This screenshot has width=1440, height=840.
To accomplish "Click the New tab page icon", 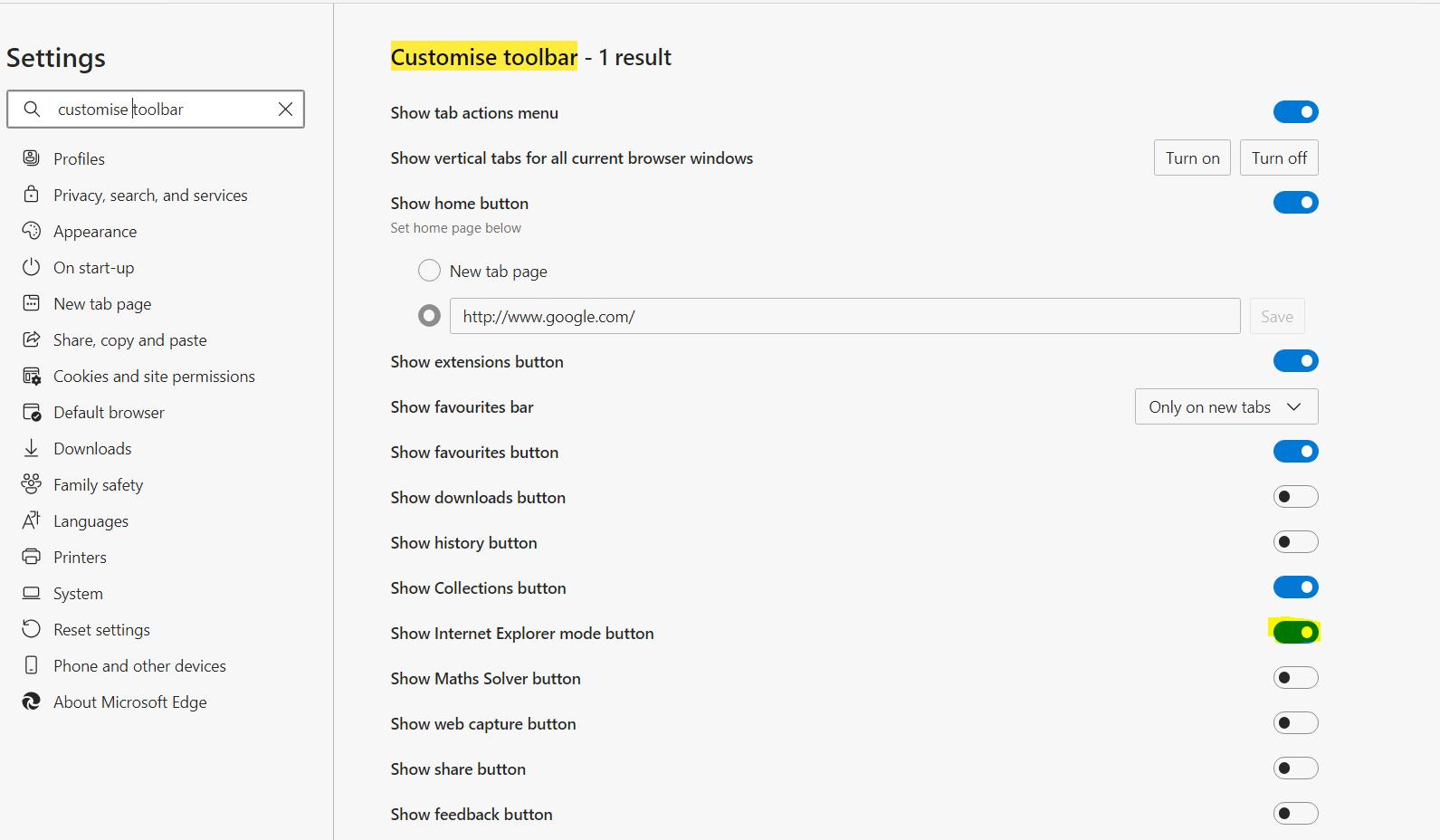I will point(32,303).
